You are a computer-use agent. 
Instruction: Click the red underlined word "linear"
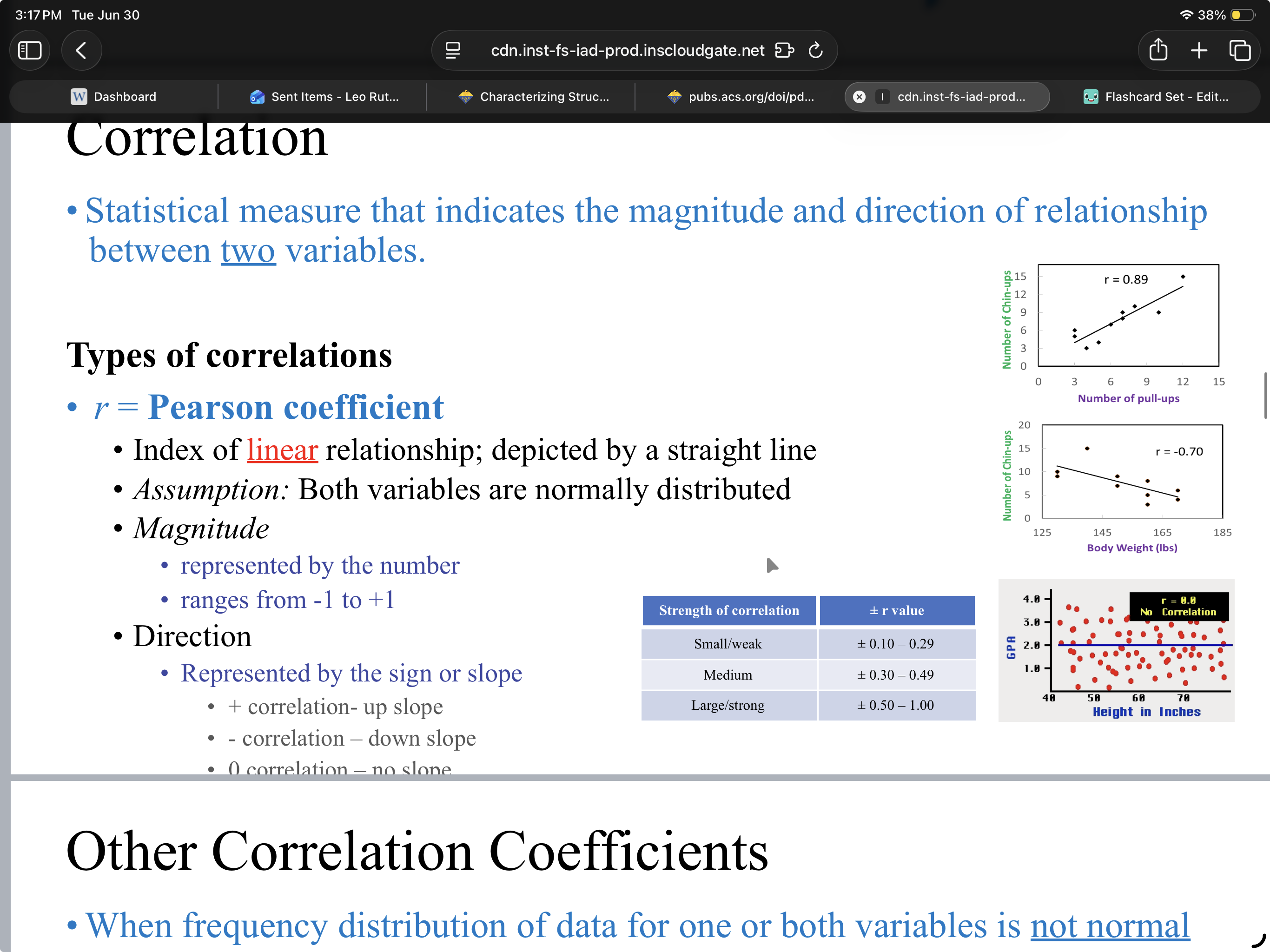[282, 450]
